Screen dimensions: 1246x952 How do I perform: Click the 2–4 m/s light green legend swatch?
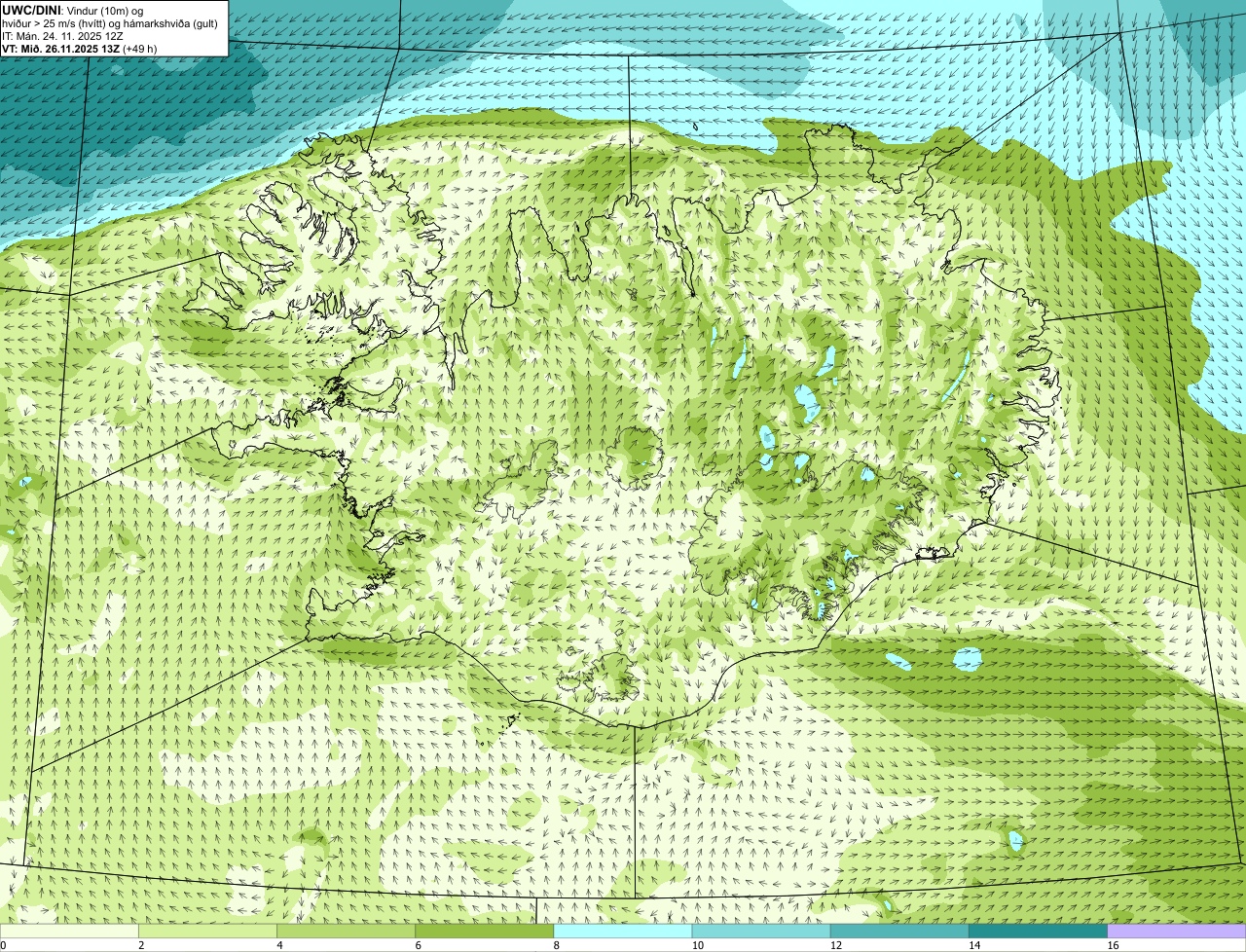[207, 931]
